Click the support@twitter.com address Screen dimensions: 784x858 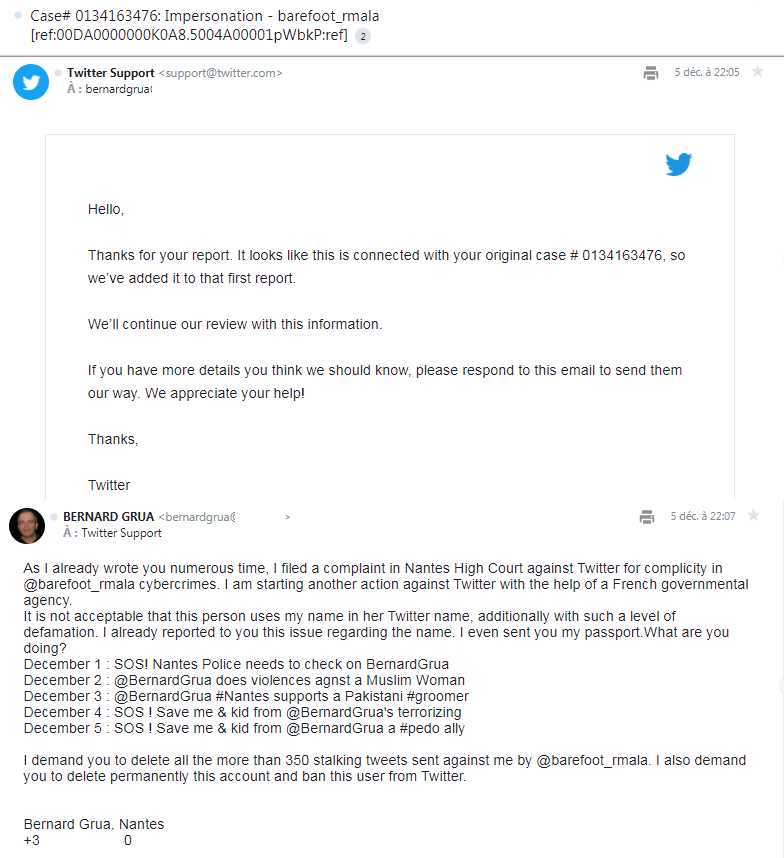tap(223, 73)
